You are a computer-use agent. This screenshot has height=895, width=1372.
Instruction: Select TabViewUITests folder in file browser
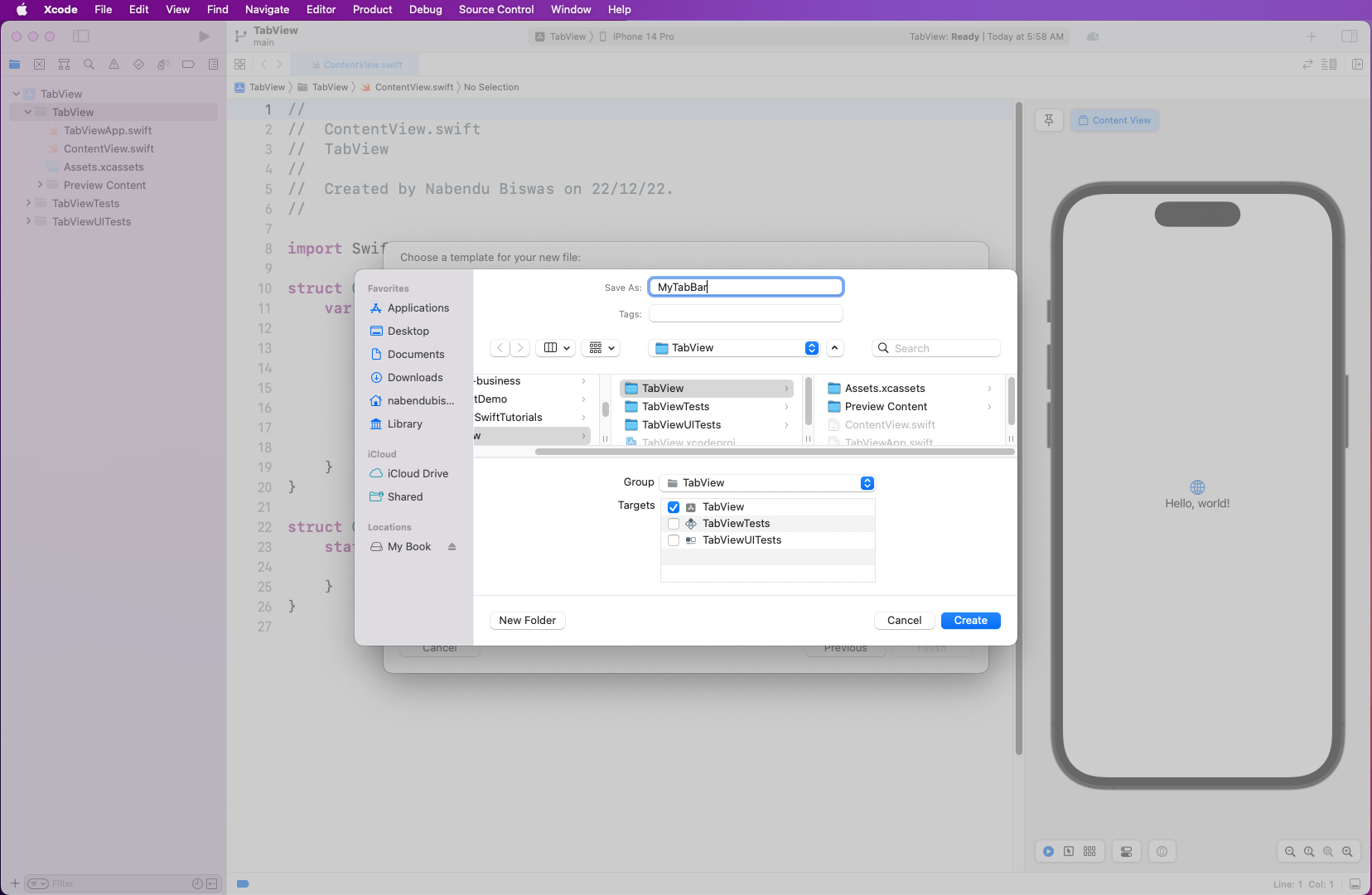[707, 425]
